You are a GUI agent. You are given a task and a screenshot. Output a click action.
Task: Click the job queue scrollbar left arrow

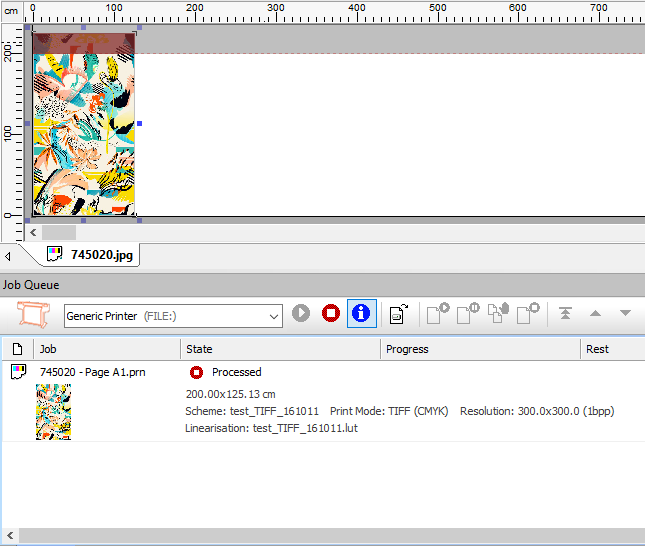(10, 535)
